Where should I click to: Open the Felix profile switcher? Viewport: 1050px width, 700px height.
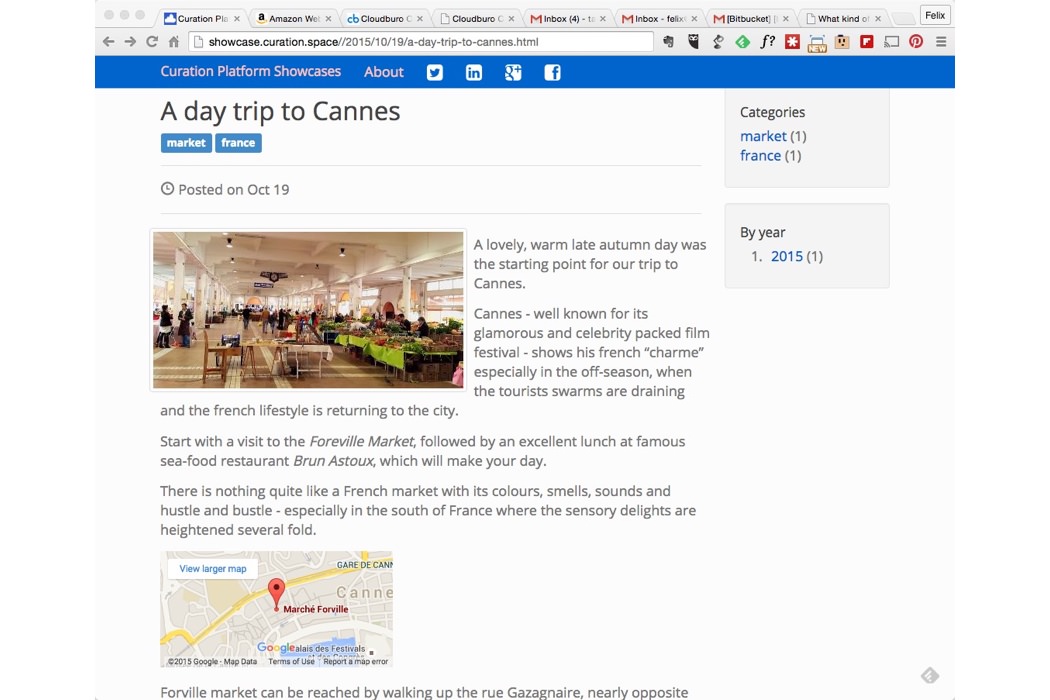coord(934,15)
